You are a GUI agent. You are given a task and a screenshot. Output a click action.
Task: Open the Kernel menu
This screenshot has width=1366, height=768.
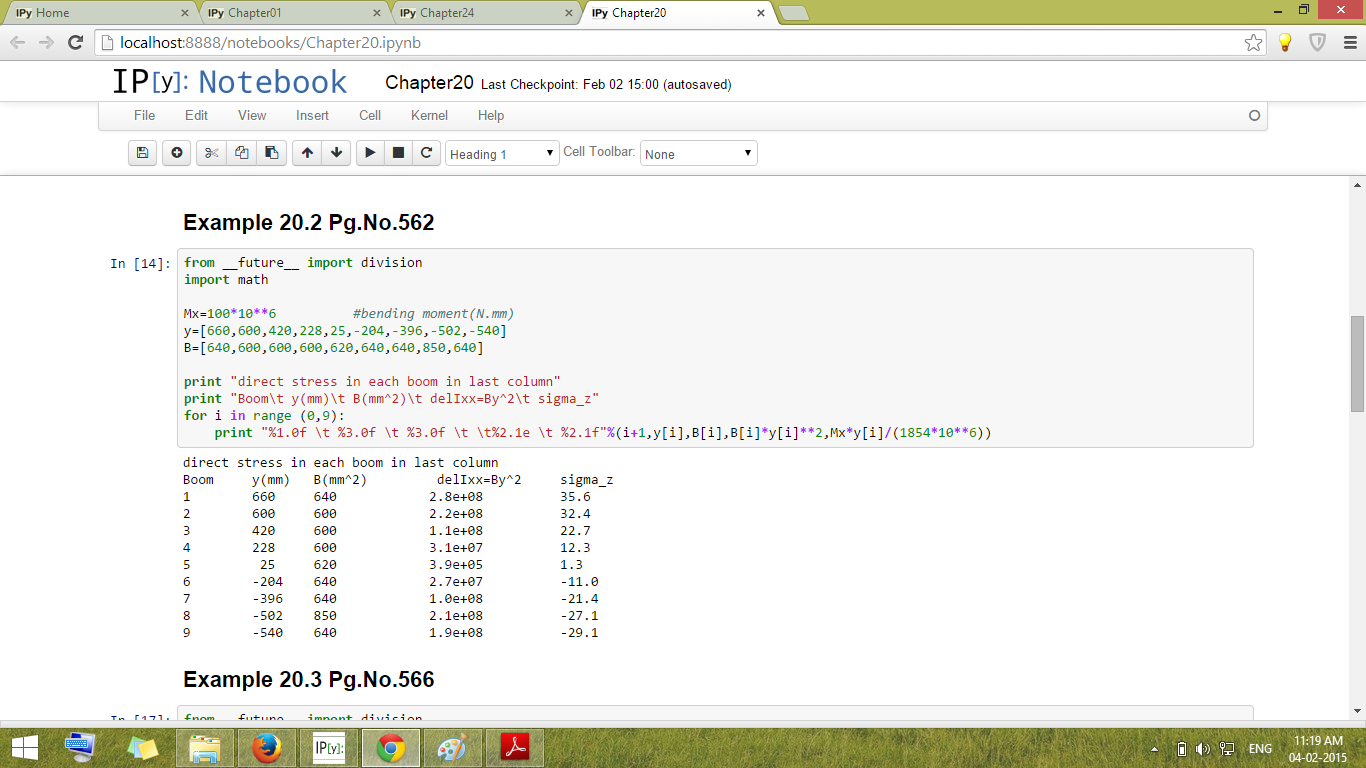pos(429,115)
